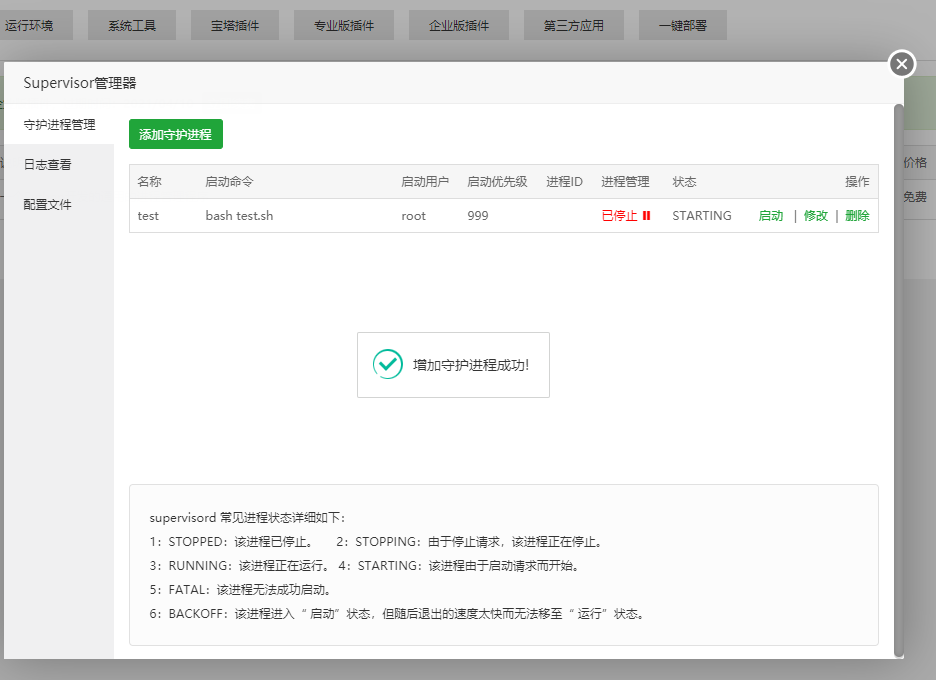This screenshot has width=936, height=680.
Task: Toggle the 已停止 process status
Action: pos(619,216)
